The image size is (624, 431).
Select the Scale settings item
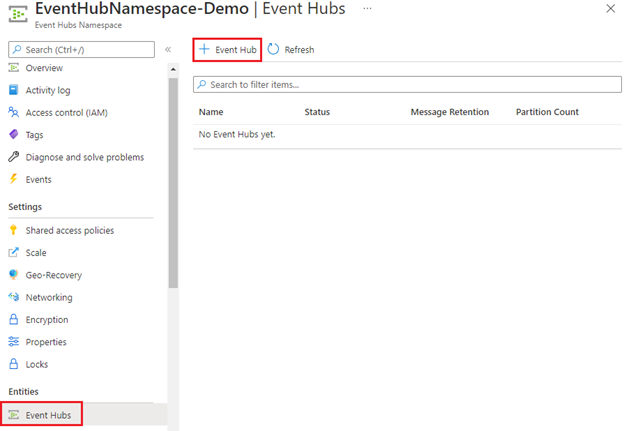pos(36,253)
